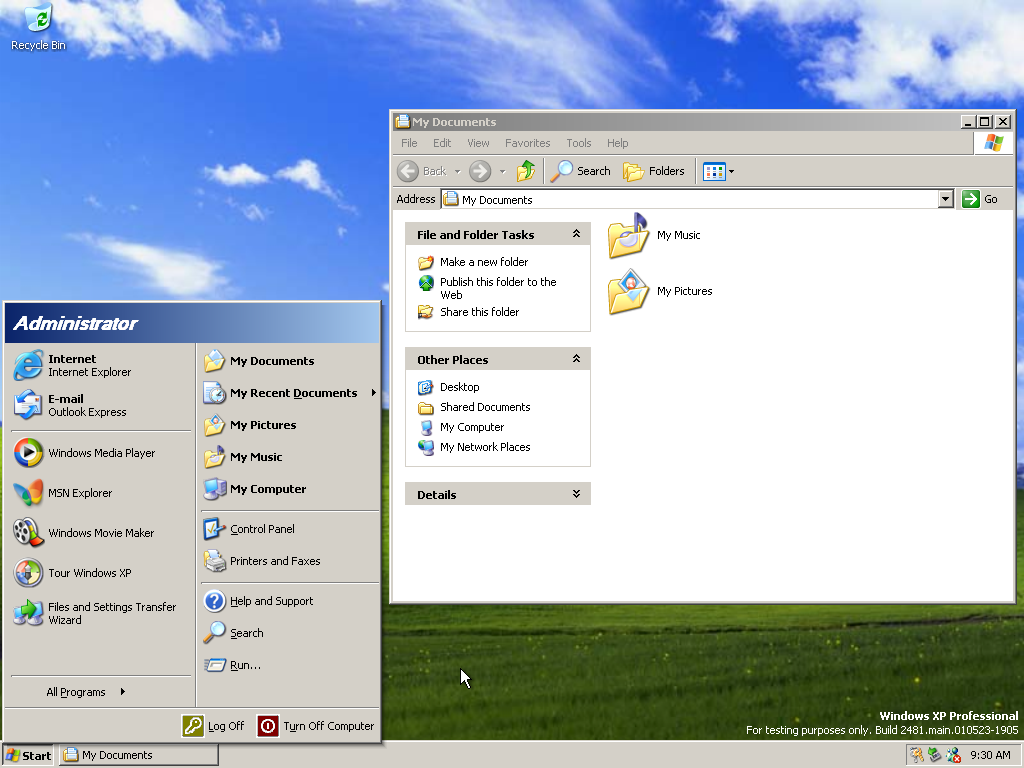Open the Favorites menu
The image size is (1024, 768).
click(527, 143)
